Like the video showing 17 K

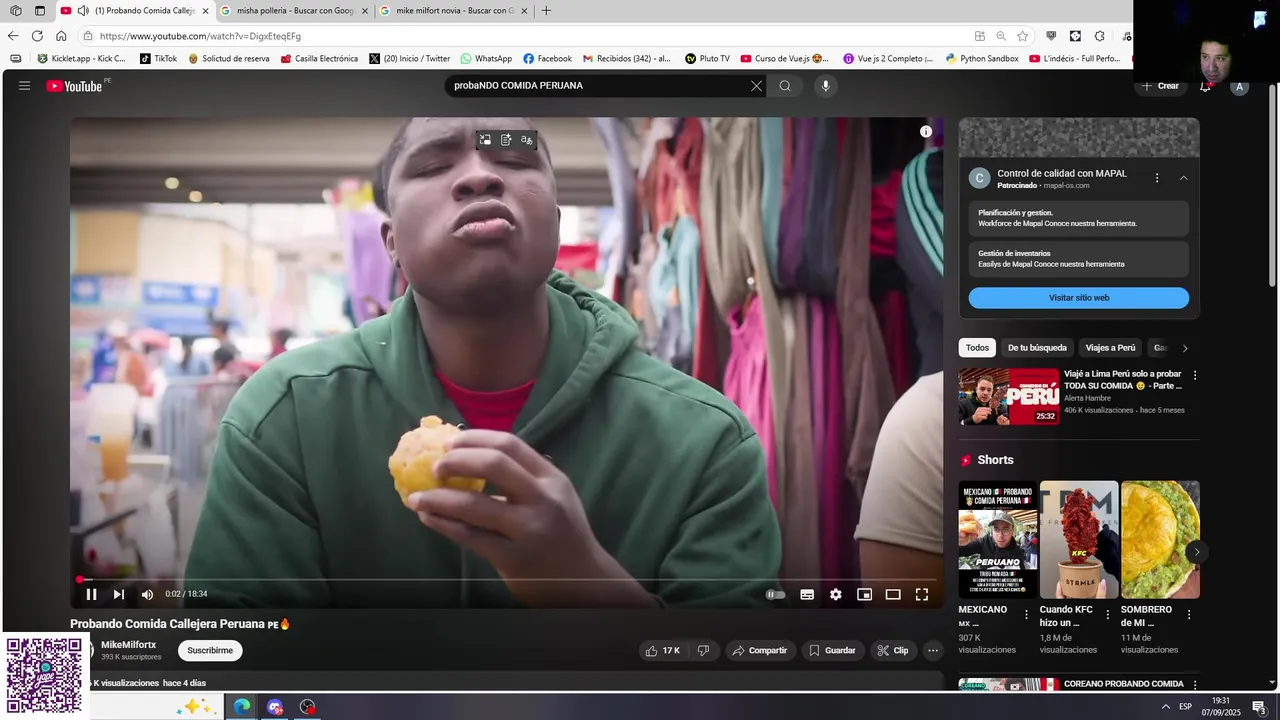662,650
